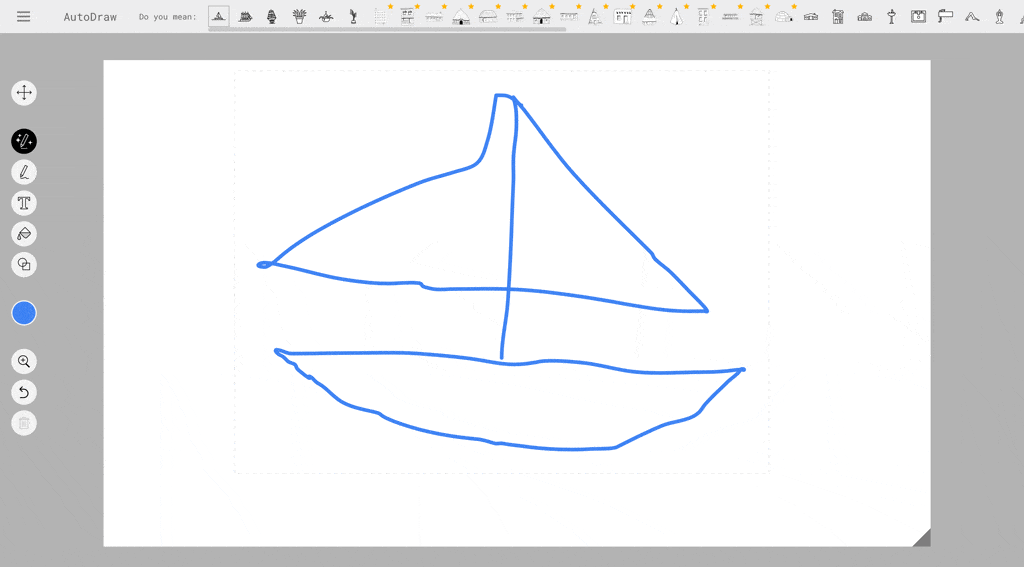Choose the sailboat suggestion
The width and height of the screenshot is (1024, 567).
(x=219, y=16)
